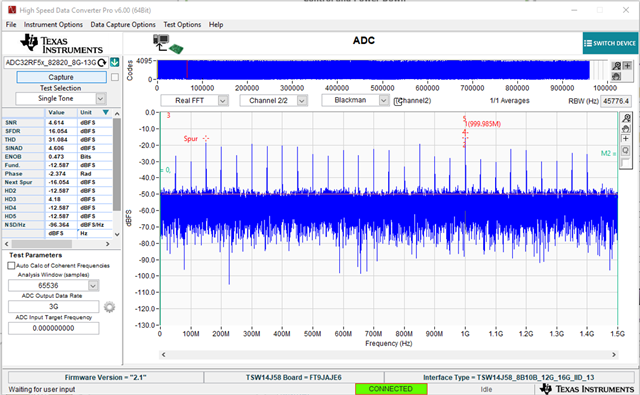
Task: Click the pan hand icon on the codes graph
Action: pyautogui.click(x=616, y=76)
